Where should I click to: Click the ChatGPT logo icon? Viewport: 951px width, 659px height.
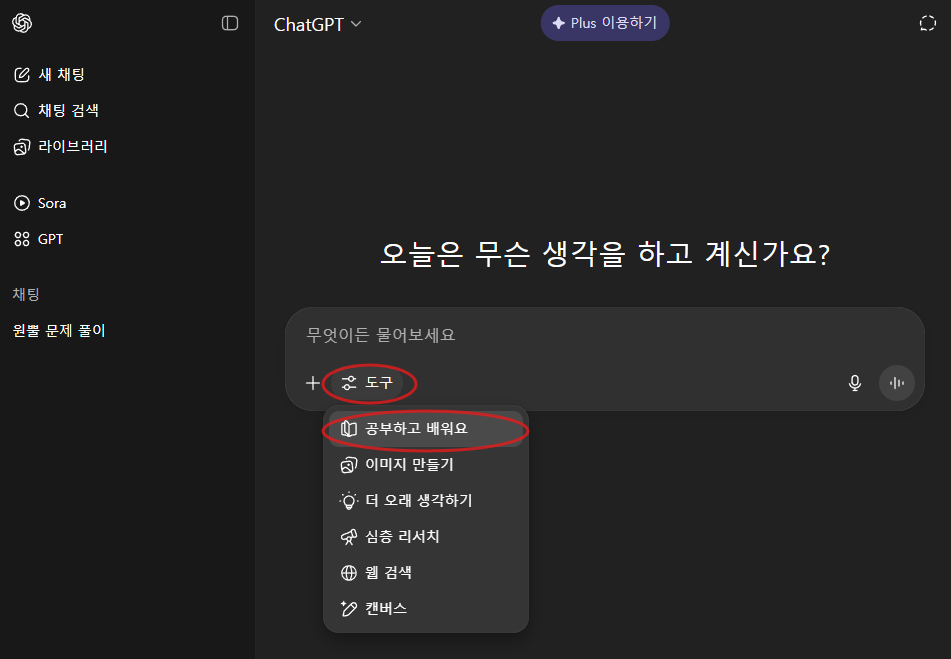click(x=22, y=23)
